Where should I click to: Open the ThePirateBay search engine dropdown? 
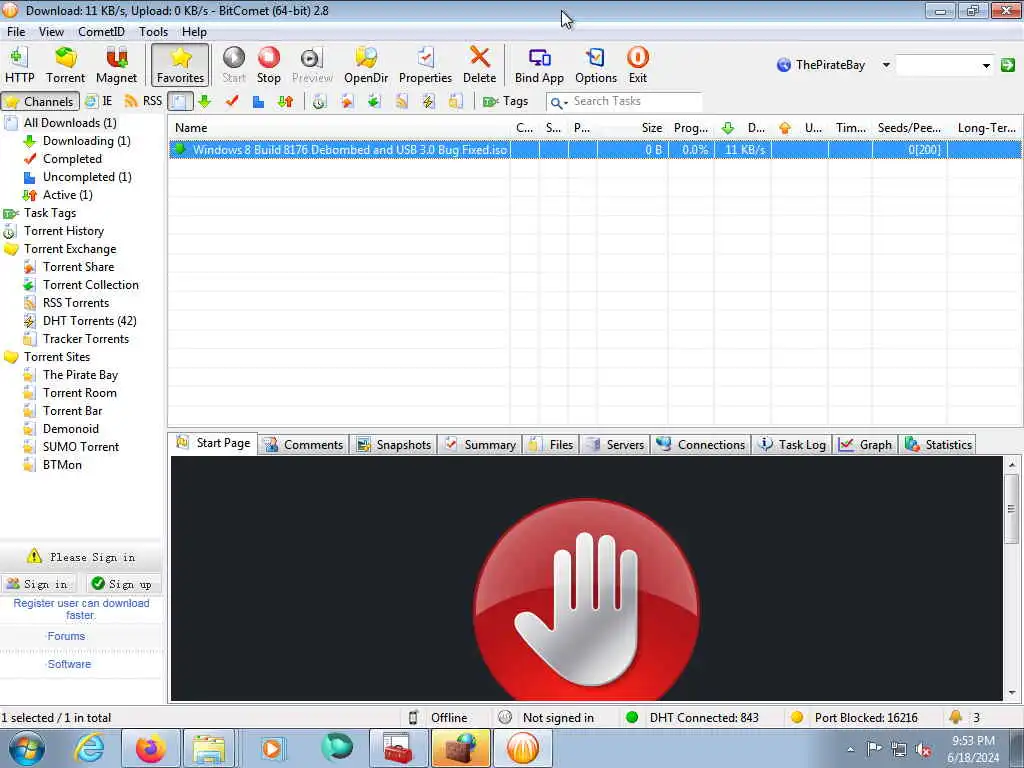point(886,65)
